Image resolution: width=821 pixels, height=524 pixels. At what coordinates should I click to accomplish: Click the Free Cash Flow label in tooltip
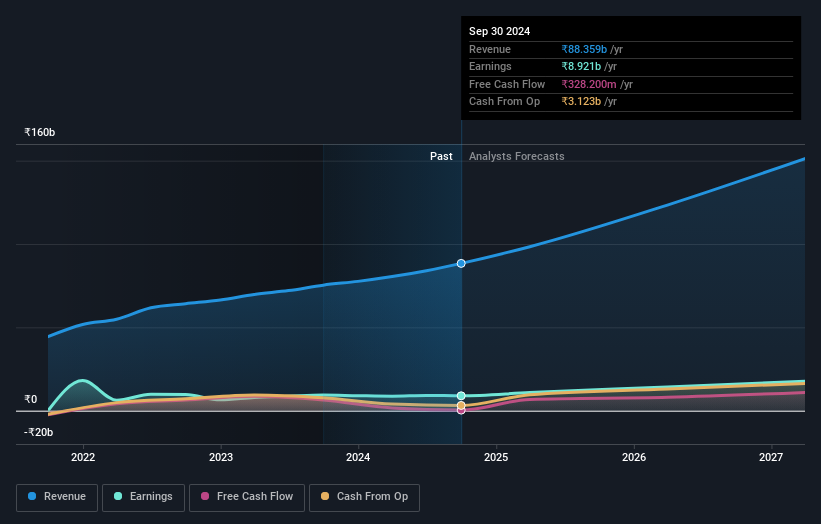(507, 84)
